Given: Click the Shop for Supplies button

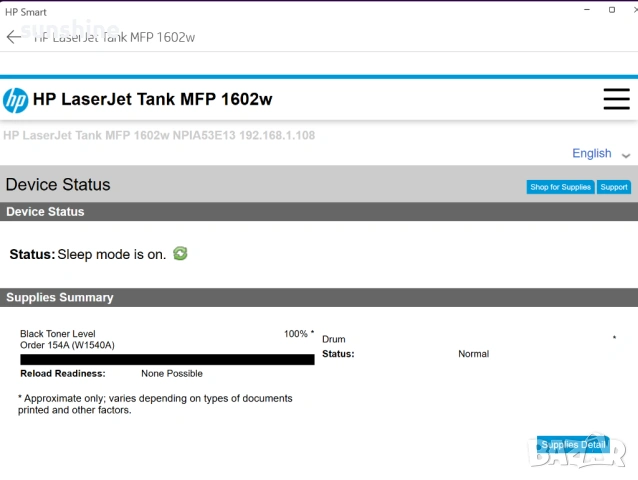Looking at the screenshot, I should point(560,187).
